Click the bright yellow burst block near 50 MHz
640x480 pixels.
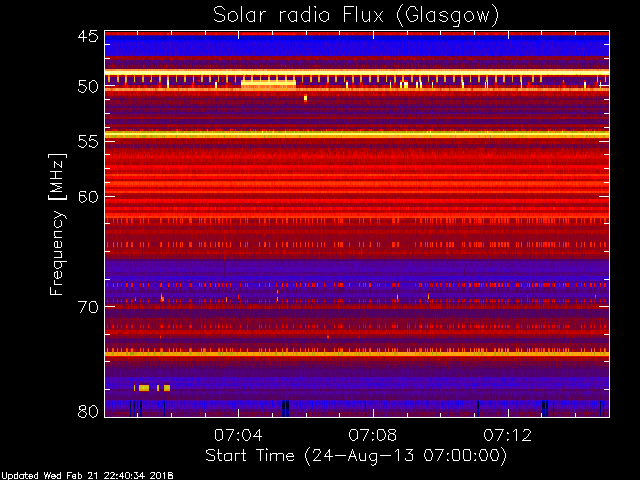pos(268,82)
